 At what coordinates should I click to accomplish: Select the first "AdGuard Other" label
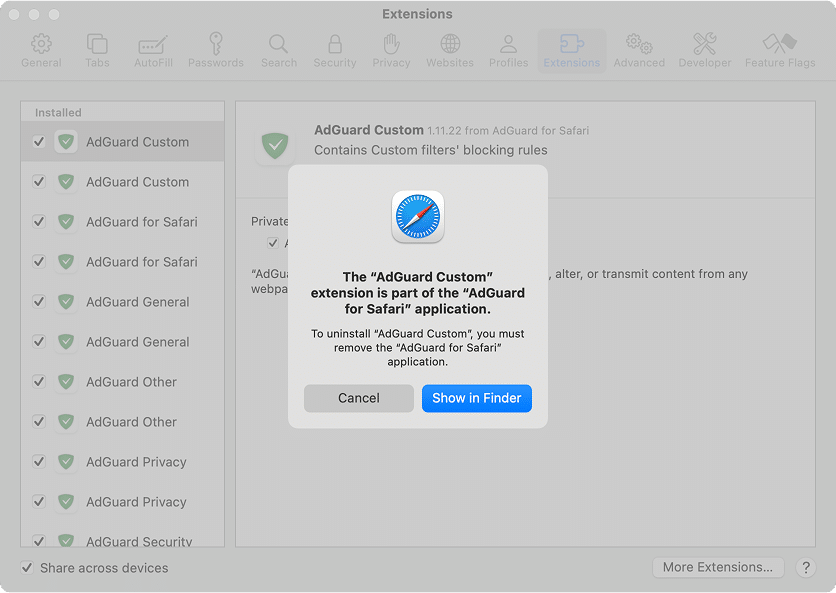coord(131,382)
